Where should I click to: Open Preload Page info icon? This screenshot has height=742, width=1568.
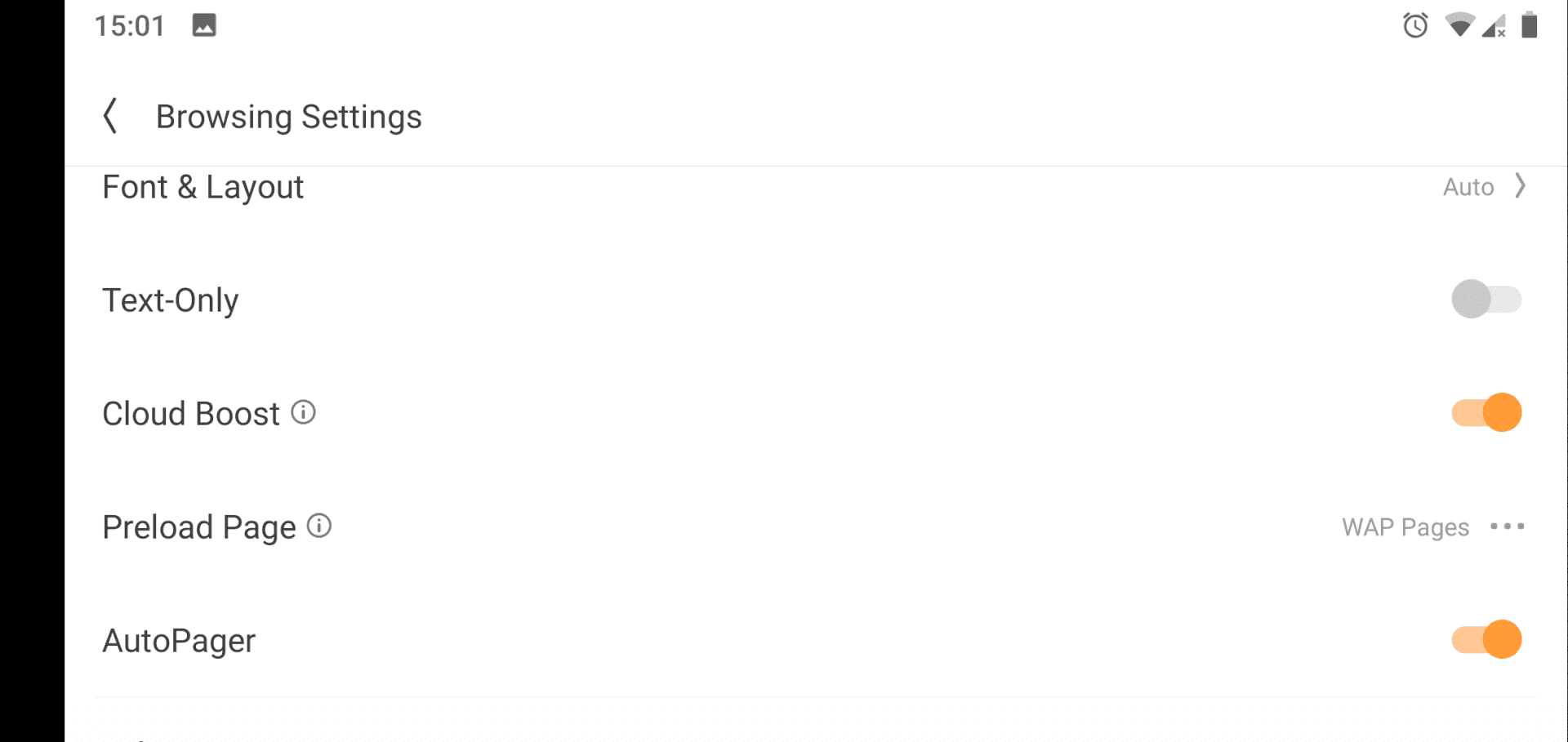click(319, 526)
